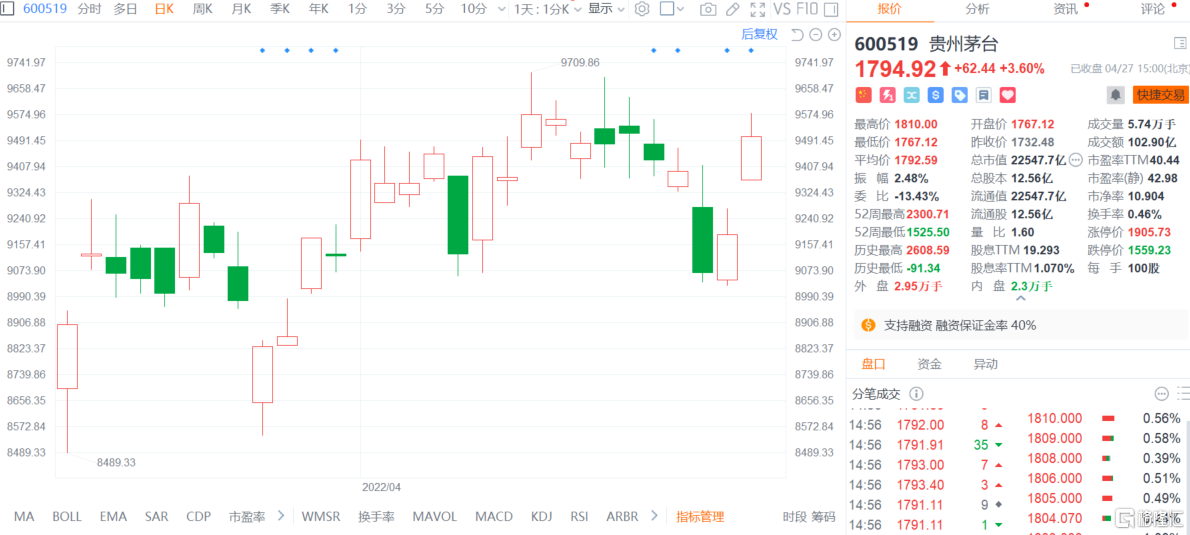Screen dimensions: 1190x535
Task: Click 筹码 chip distribution button
Action: click(x=823, y=516)
